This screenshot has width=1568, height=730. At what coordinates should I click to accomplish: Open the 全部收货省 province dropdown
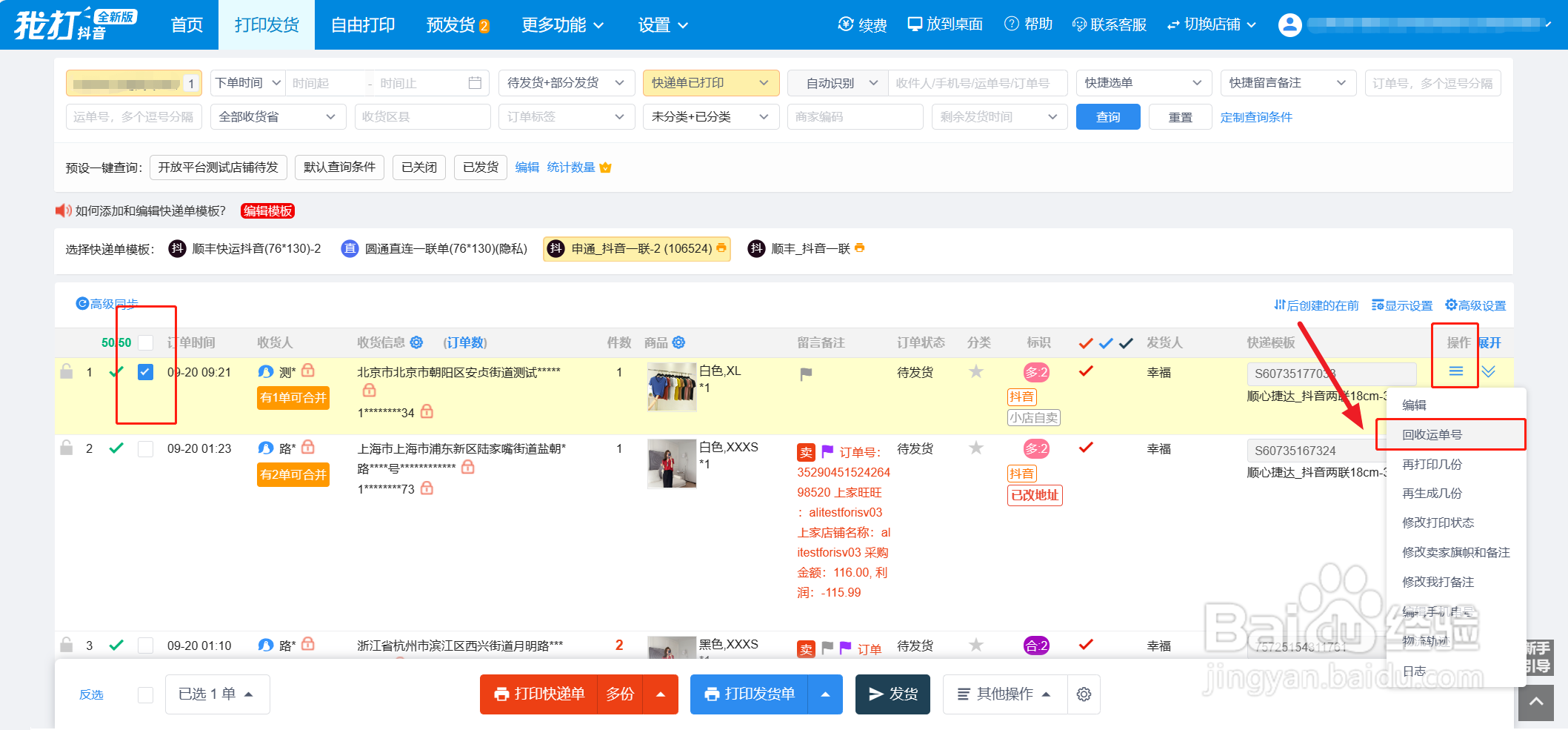pos(278,117)
